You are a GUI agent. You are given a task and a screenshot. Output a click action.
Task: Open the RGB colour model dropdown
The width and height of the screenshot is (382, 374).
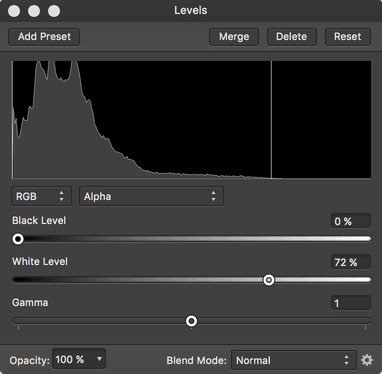pyautogui.click(x=41, y=196)
